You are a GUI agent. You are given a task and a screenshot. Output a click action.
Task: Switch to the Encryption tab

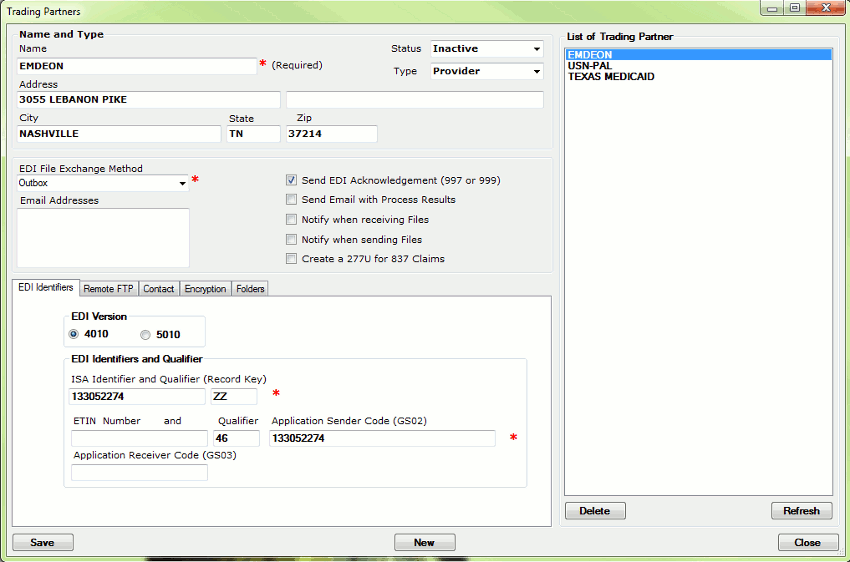click(x=205, y=289)
